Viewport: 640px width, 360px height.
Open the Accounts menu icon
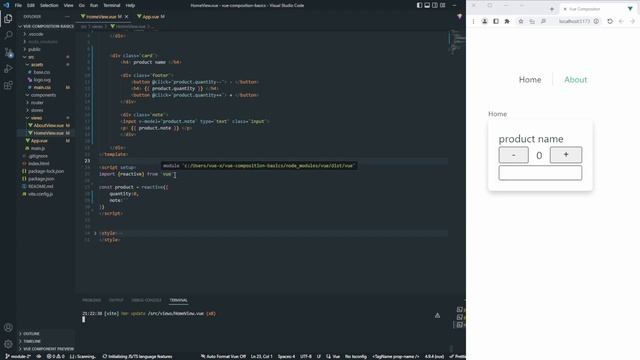8,327
